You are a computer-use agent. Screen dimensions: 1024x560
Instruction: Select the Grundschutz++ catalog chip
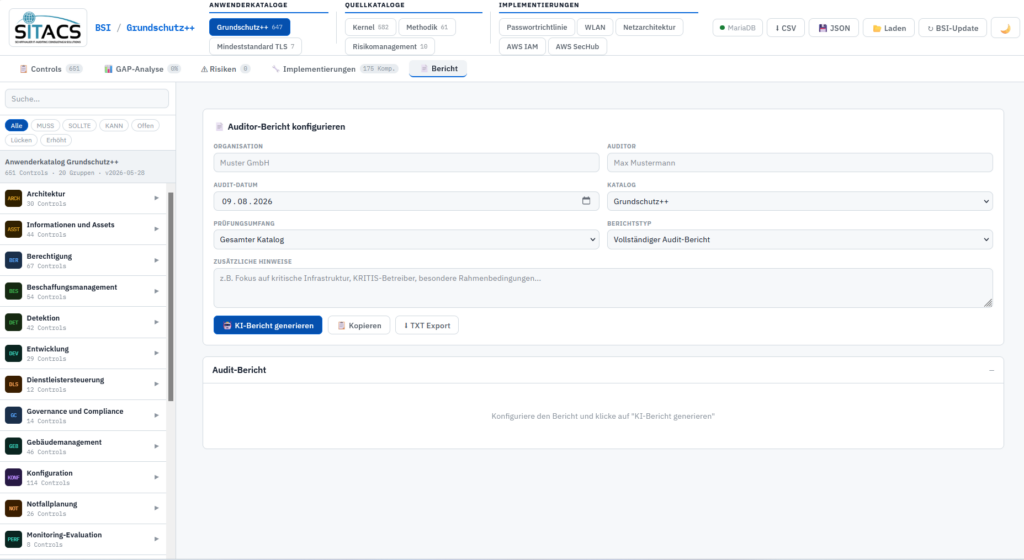249,27
